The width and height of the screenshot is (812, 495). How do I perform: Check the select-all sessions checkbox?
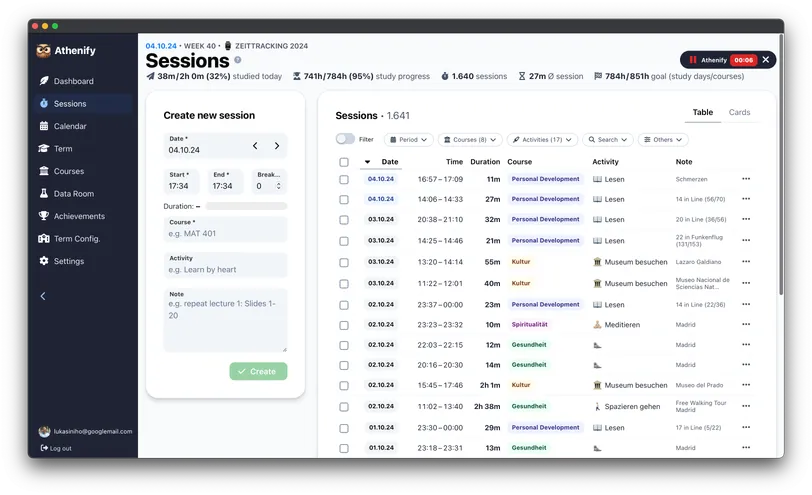tap(344, 162)
